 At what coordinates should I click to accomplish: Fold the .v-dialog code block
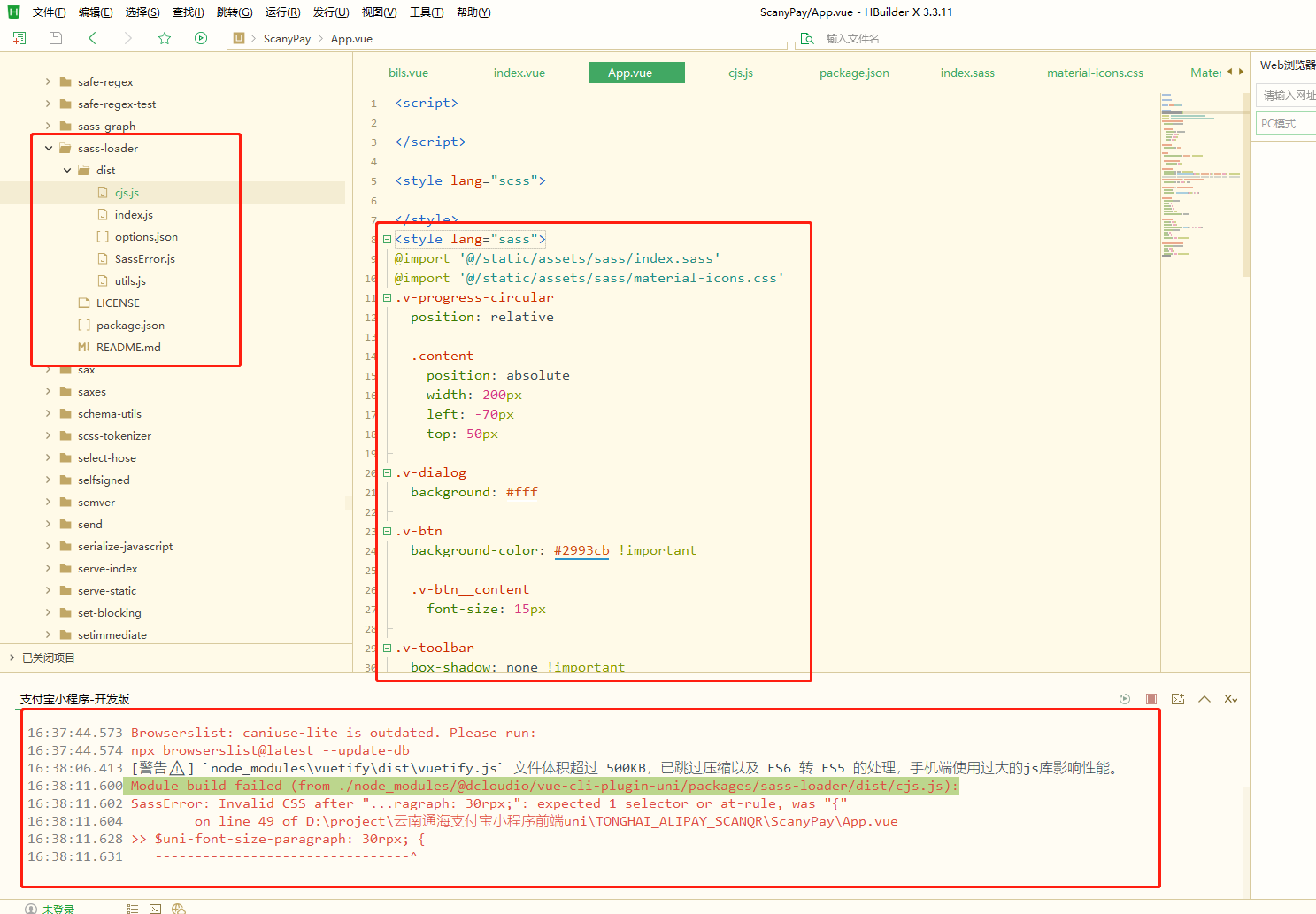387,472
